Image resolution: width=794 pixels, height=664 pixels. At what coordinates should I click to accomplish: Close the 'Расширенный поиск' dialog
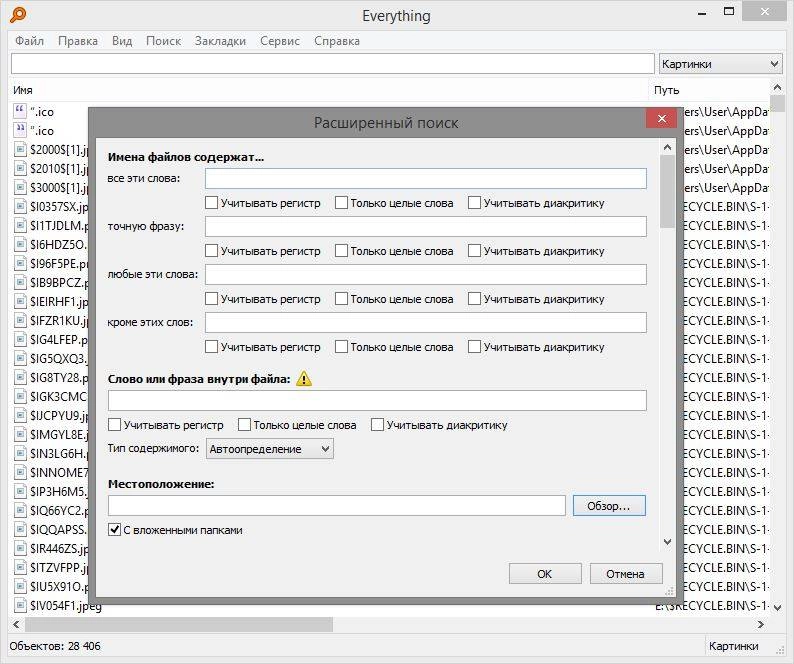click(x=662, y=119)
